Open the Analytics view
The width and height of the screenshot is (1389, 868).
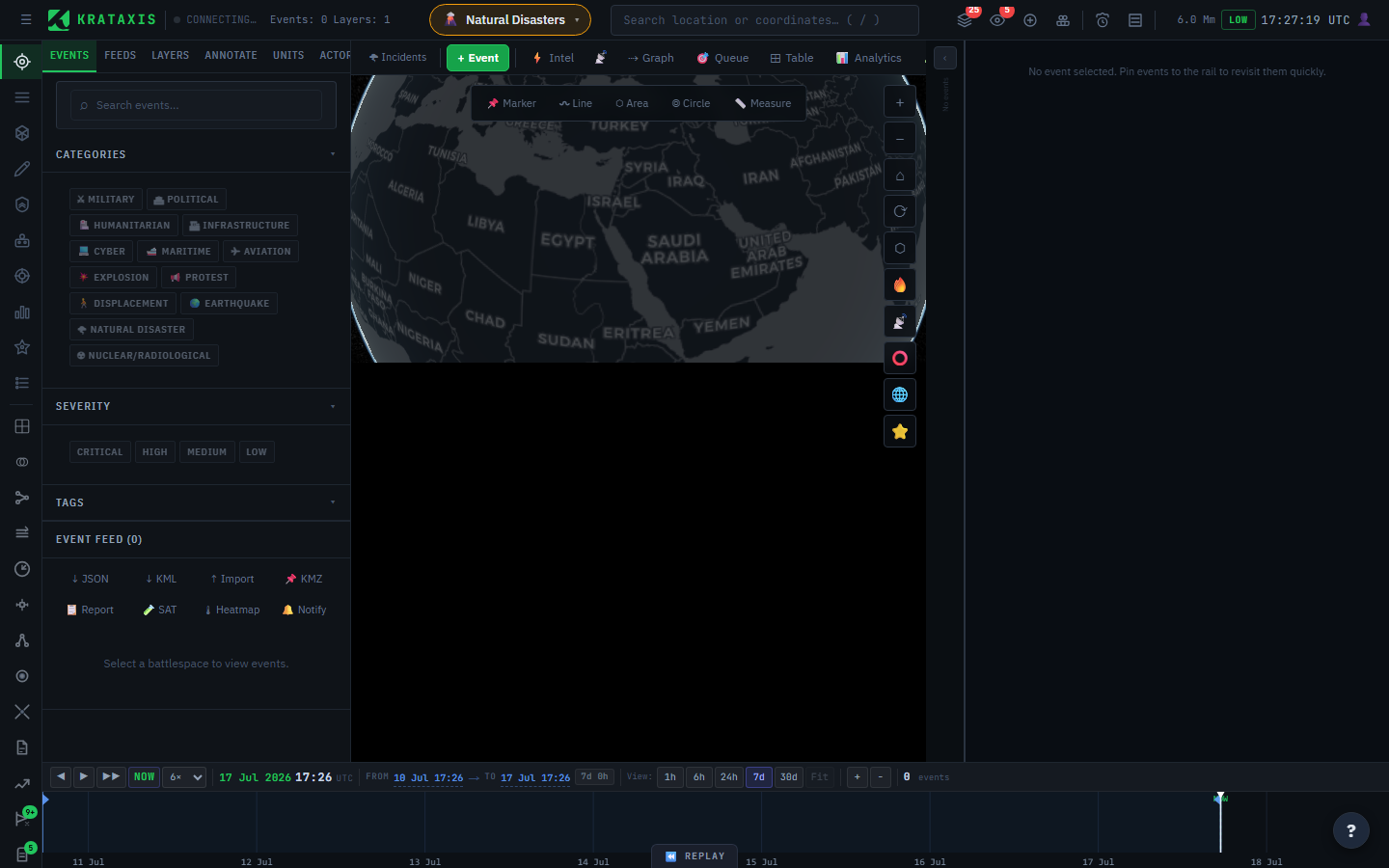pyautogui.click(x=868, y=58)
